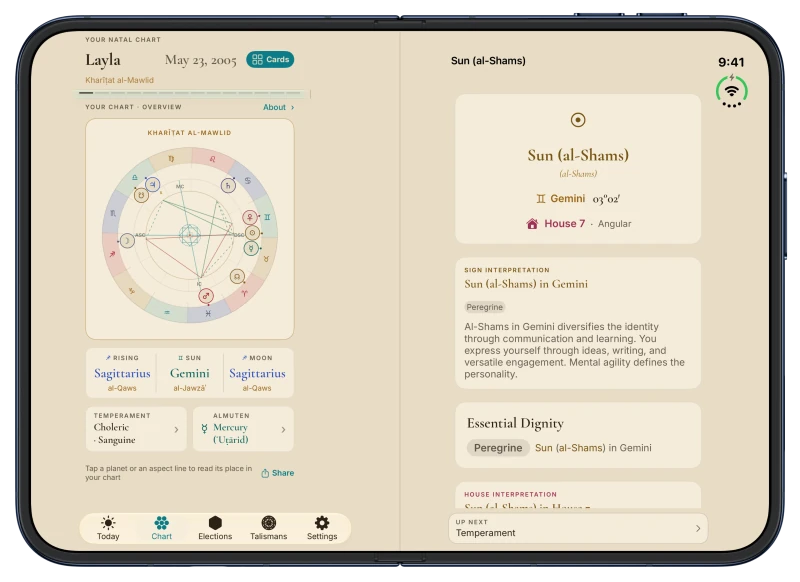Expand the Temperament card chevron
This screenshot has width=800, height=582.
point(177,429)
